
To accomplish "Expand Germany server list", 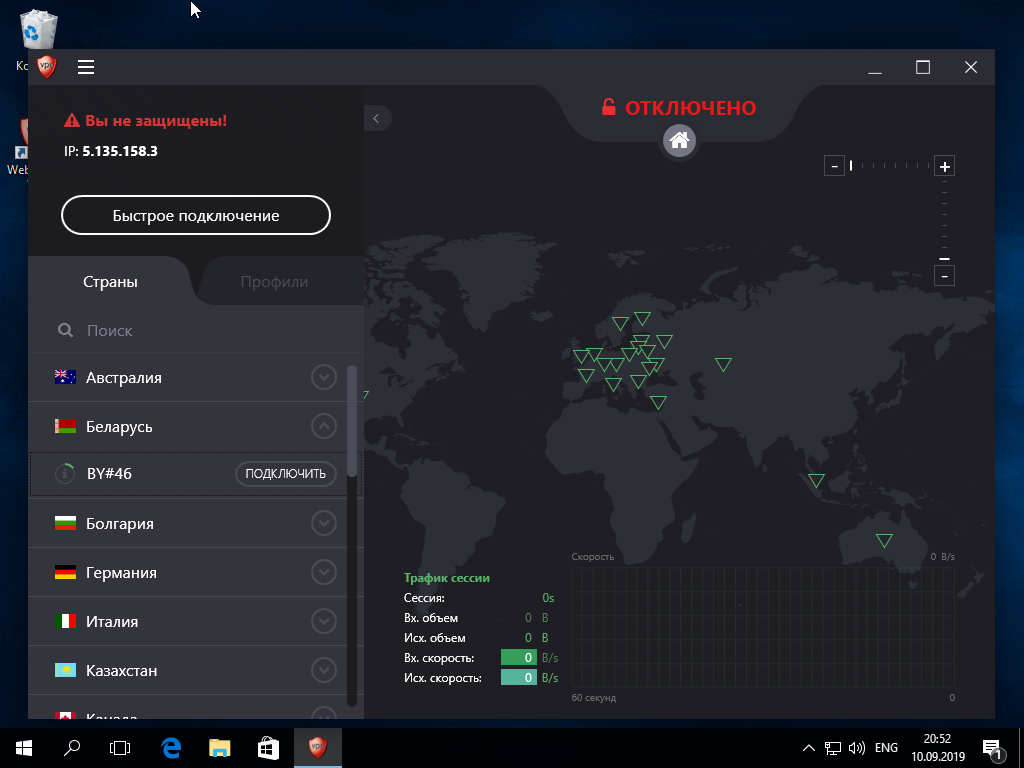I will [x=323, y=572].
